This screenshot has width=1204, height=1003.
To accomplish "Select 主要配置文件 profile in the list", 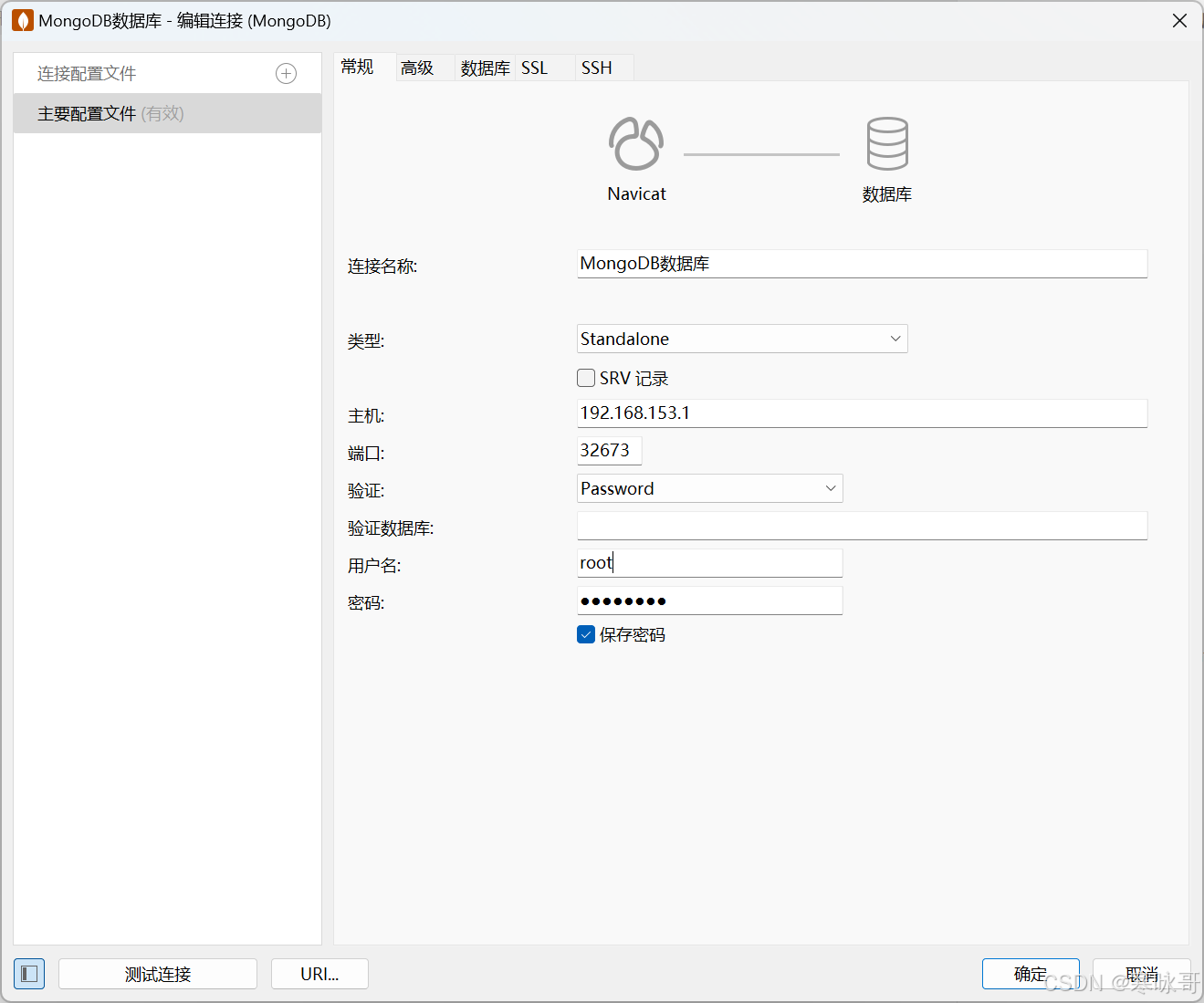I will tap(167, 113).
